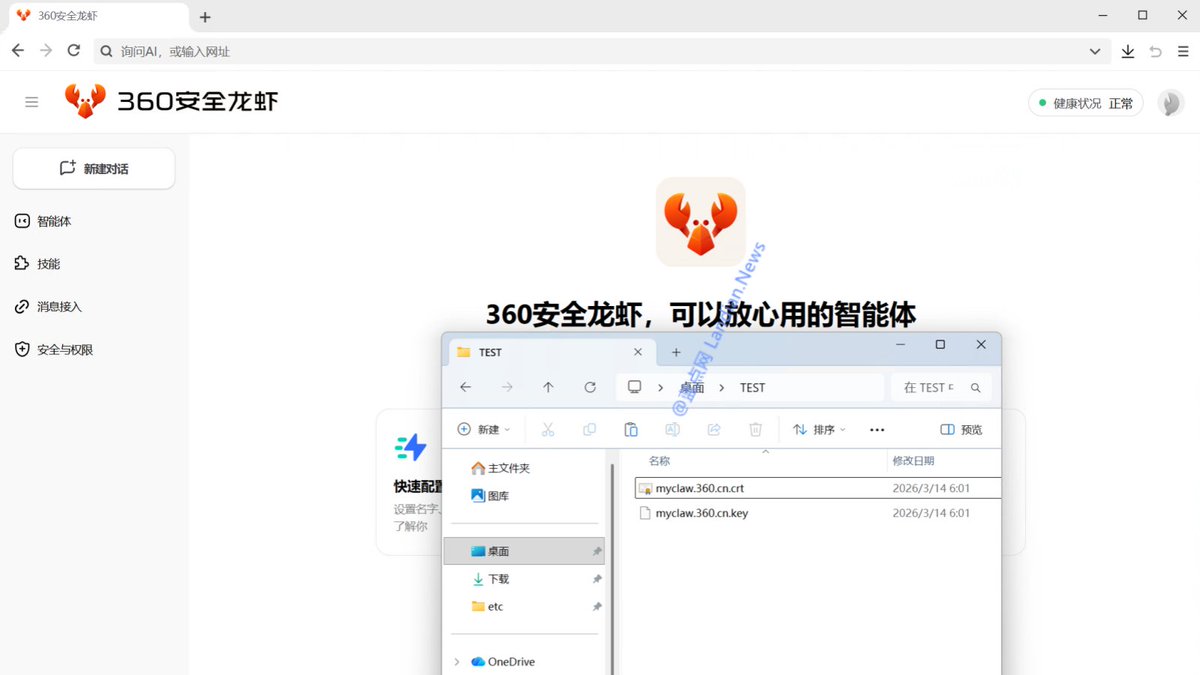This screenshot has width=1200, height=675.
Task: Sort by the 名称 column header
Action: (x=659, y=461)
